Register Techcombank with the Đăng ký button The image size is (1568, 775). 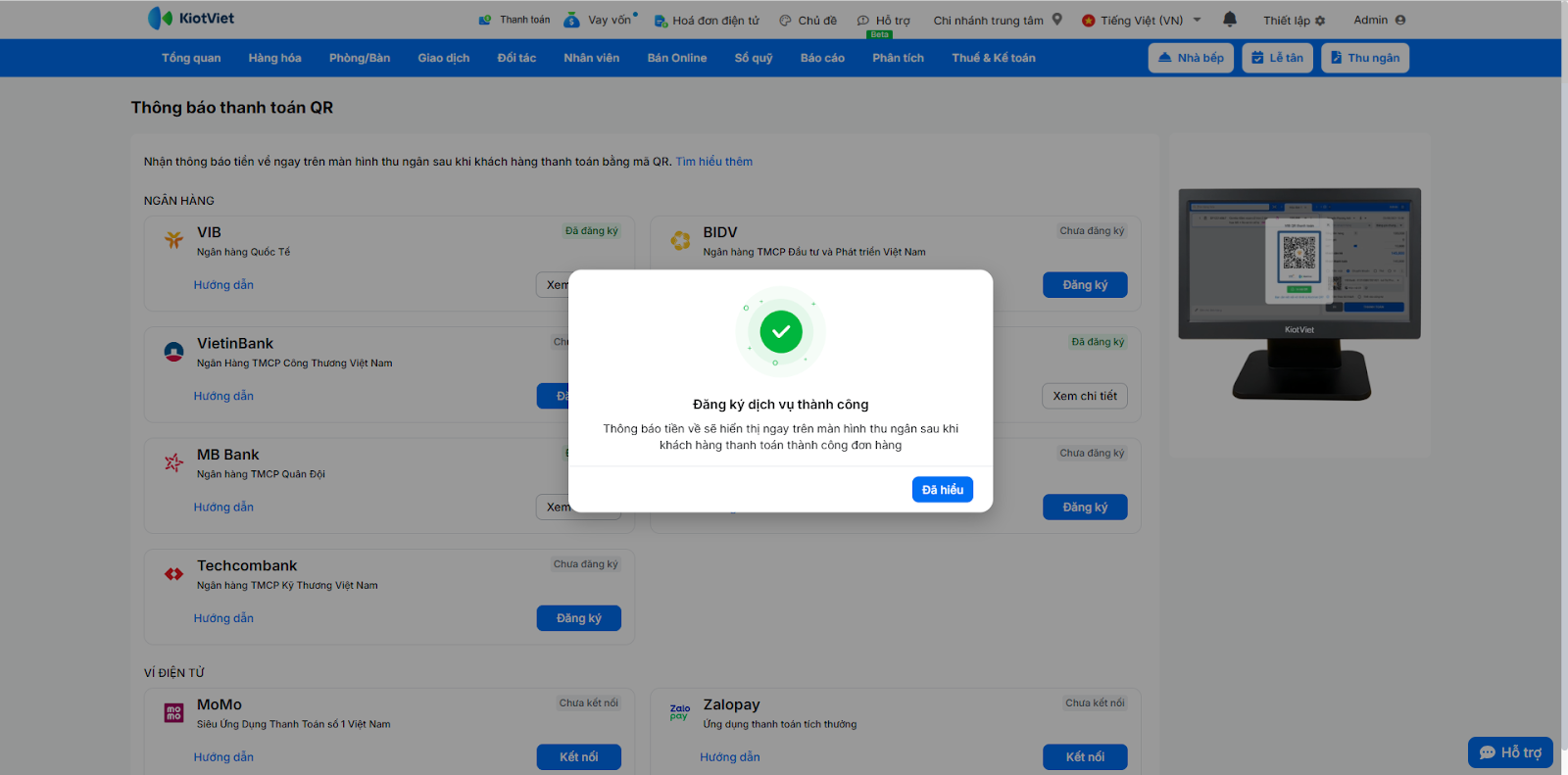[x=579, y=618]
